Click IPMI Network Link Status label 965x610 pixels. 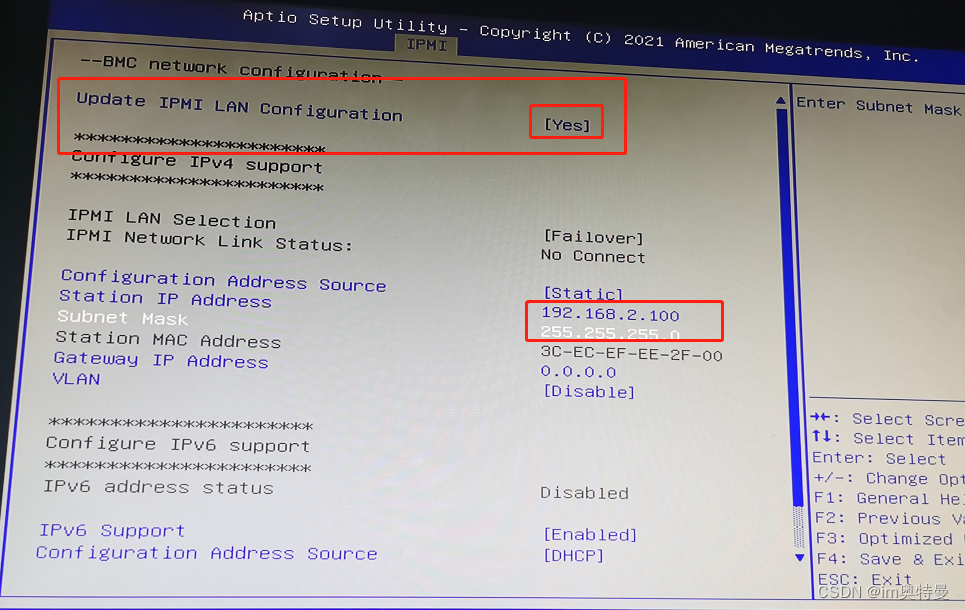209,240
